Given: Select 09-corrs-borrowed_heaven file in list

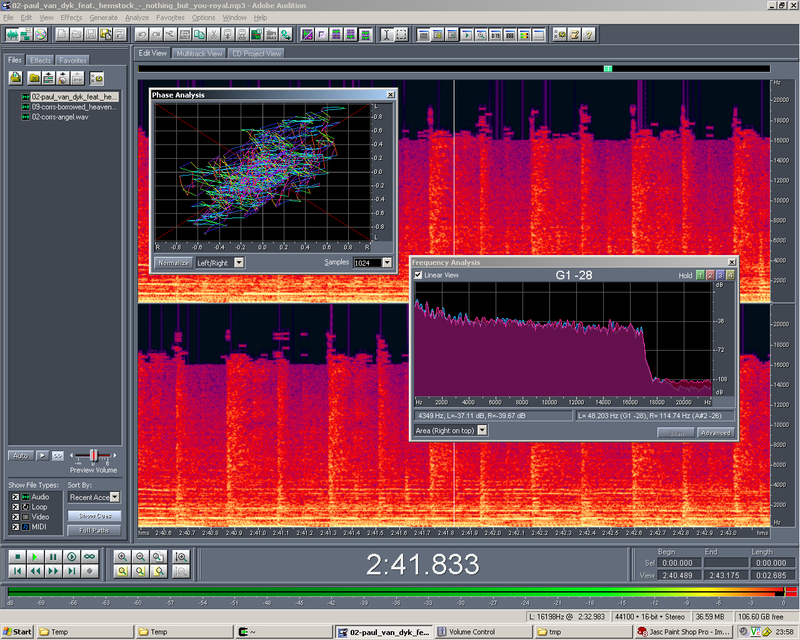Looking at the screenshot, I should pyautogui.click(x=74, y=107).
